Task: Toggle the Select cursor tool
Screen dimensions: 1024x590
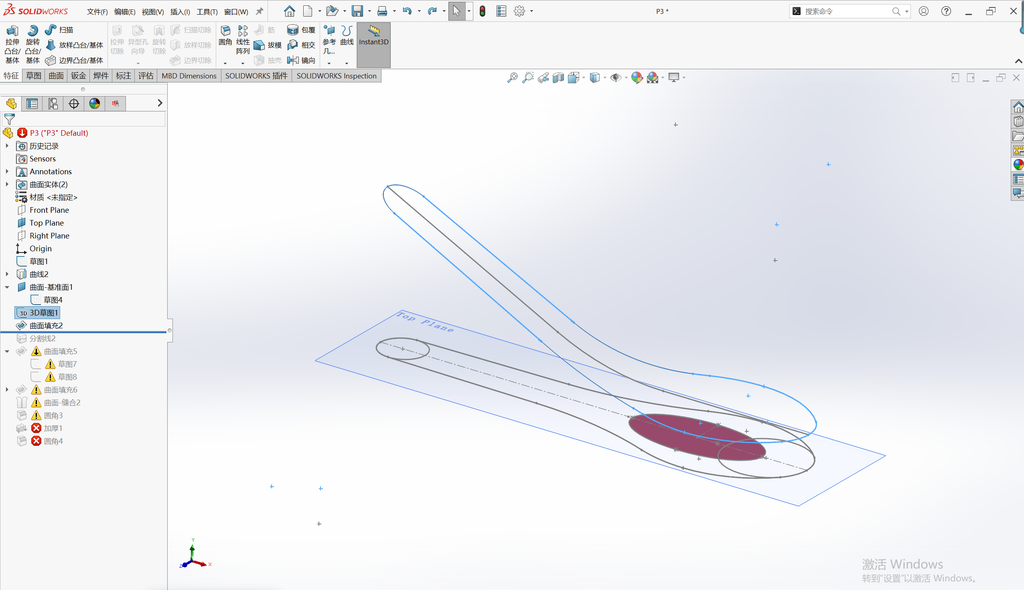Action: (x=456, y=11)
